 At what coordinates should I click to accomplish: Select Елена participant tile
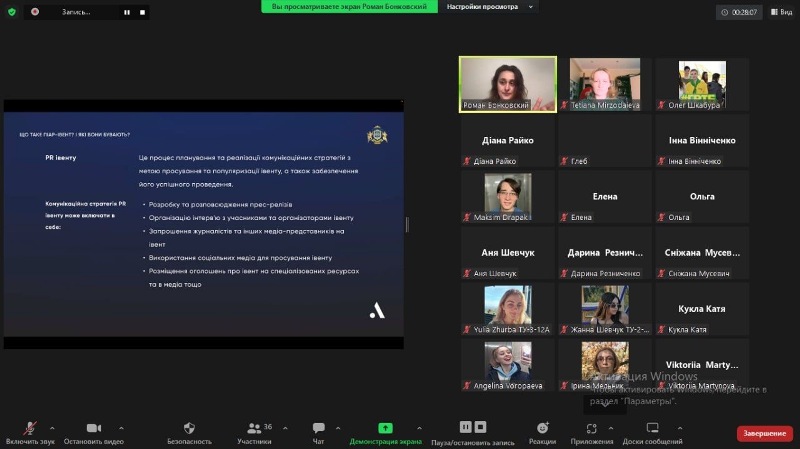605,197
